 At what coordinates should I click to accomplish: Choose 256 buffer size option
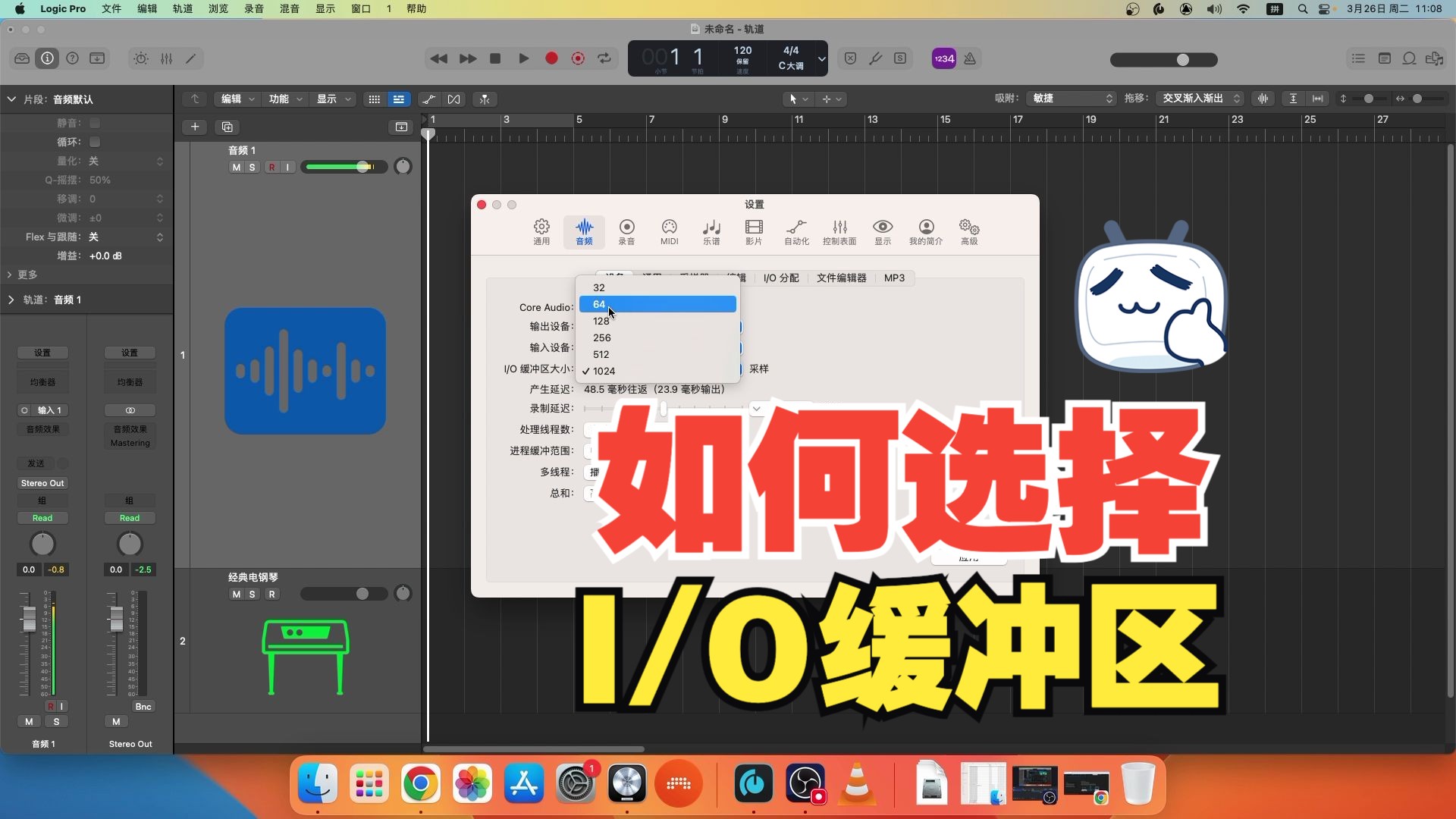click(657, 337)
